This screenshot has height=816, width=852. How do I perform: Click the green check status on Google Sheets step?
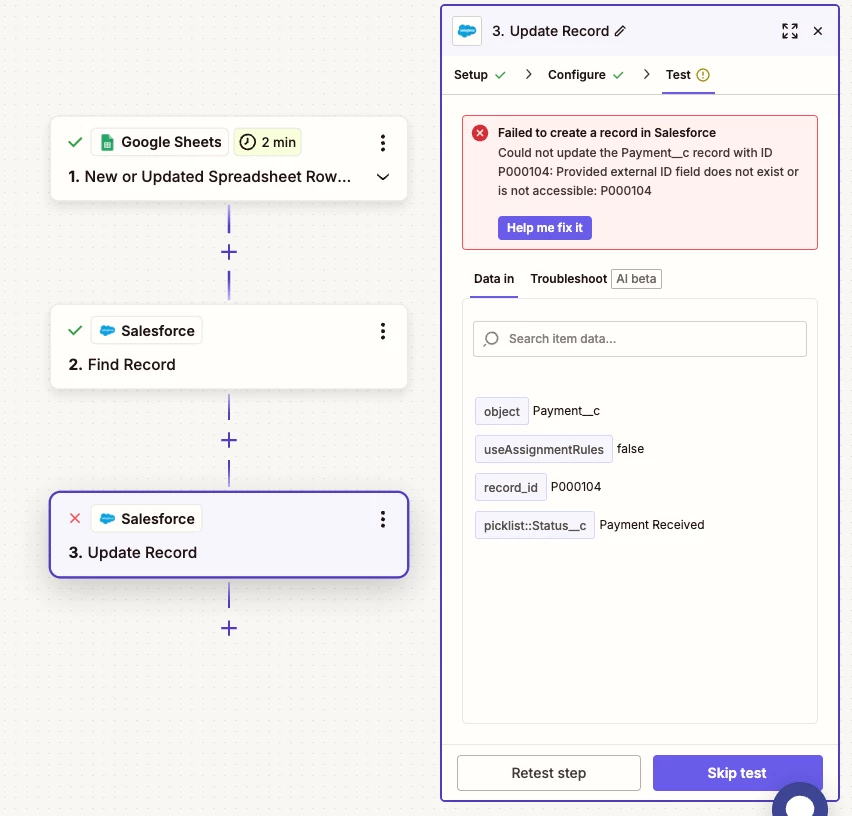click(x=75, y=142)
